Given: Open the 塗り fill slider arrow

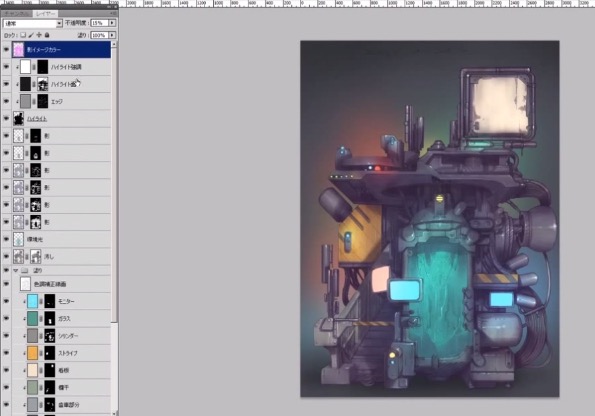Looking at the screenshot, I should pos(112,35).
